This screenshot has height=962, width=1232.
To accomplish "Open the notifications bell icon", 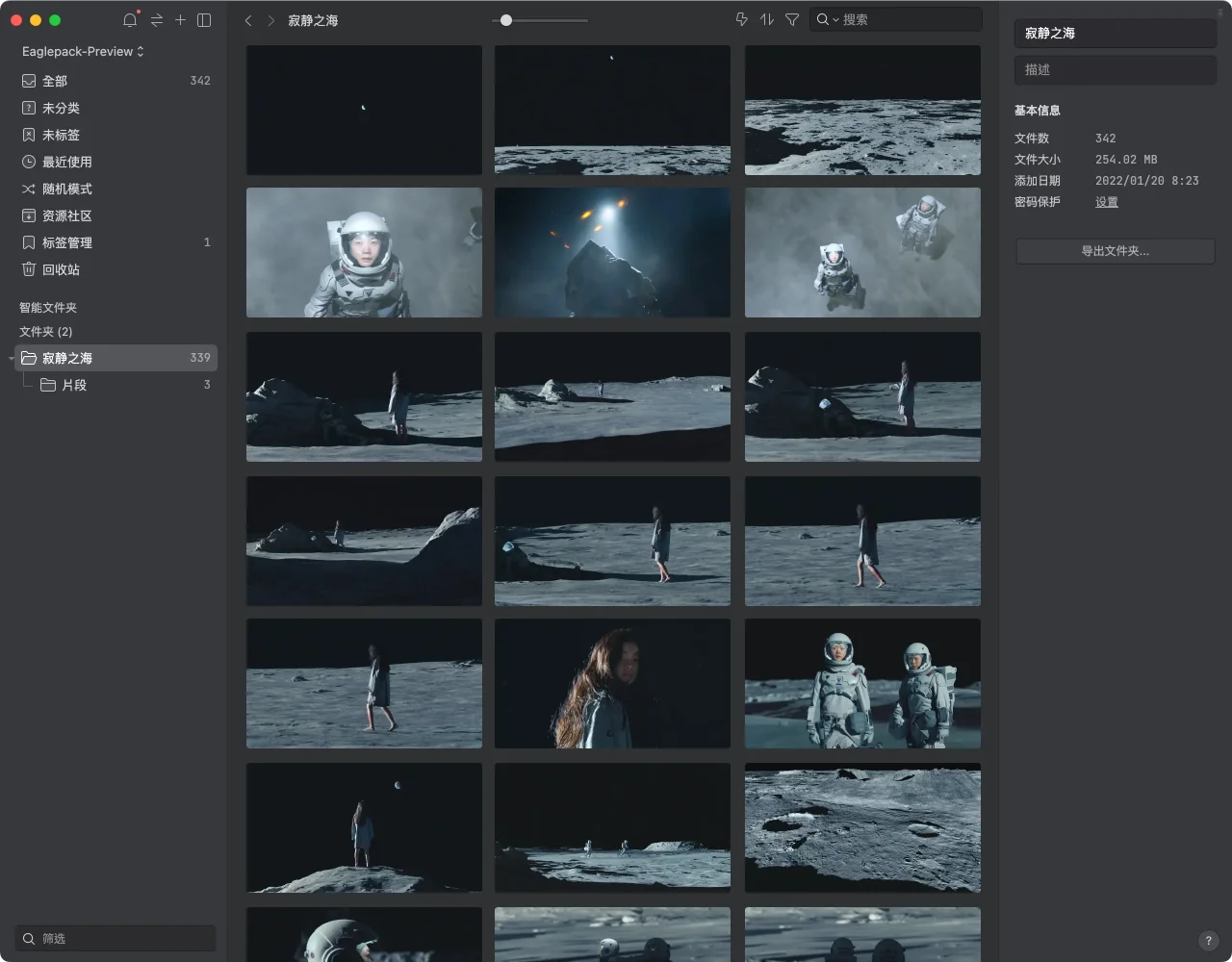I will 130,20.
